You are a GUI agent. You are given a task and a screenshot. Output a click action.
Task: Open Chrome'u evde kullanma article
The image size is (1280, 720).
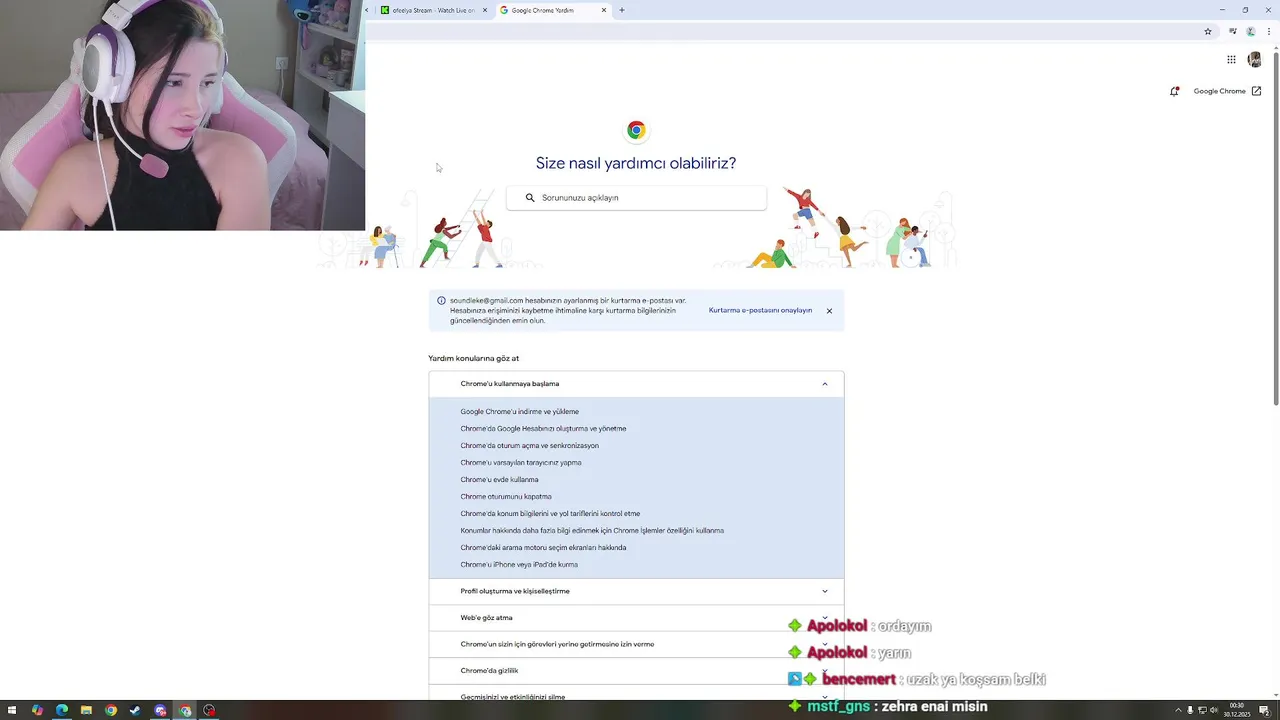pos(499,480)
